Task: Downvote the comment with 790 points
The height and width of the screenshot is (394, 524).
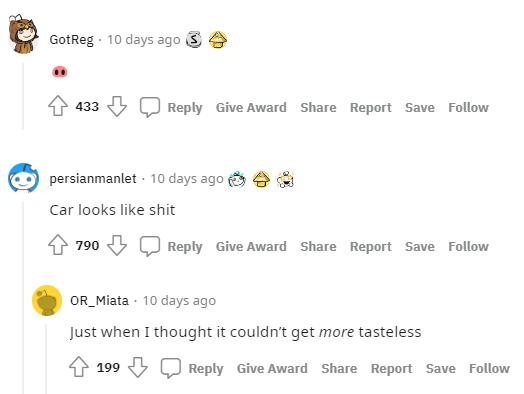Action: click(x=117, y=245)
